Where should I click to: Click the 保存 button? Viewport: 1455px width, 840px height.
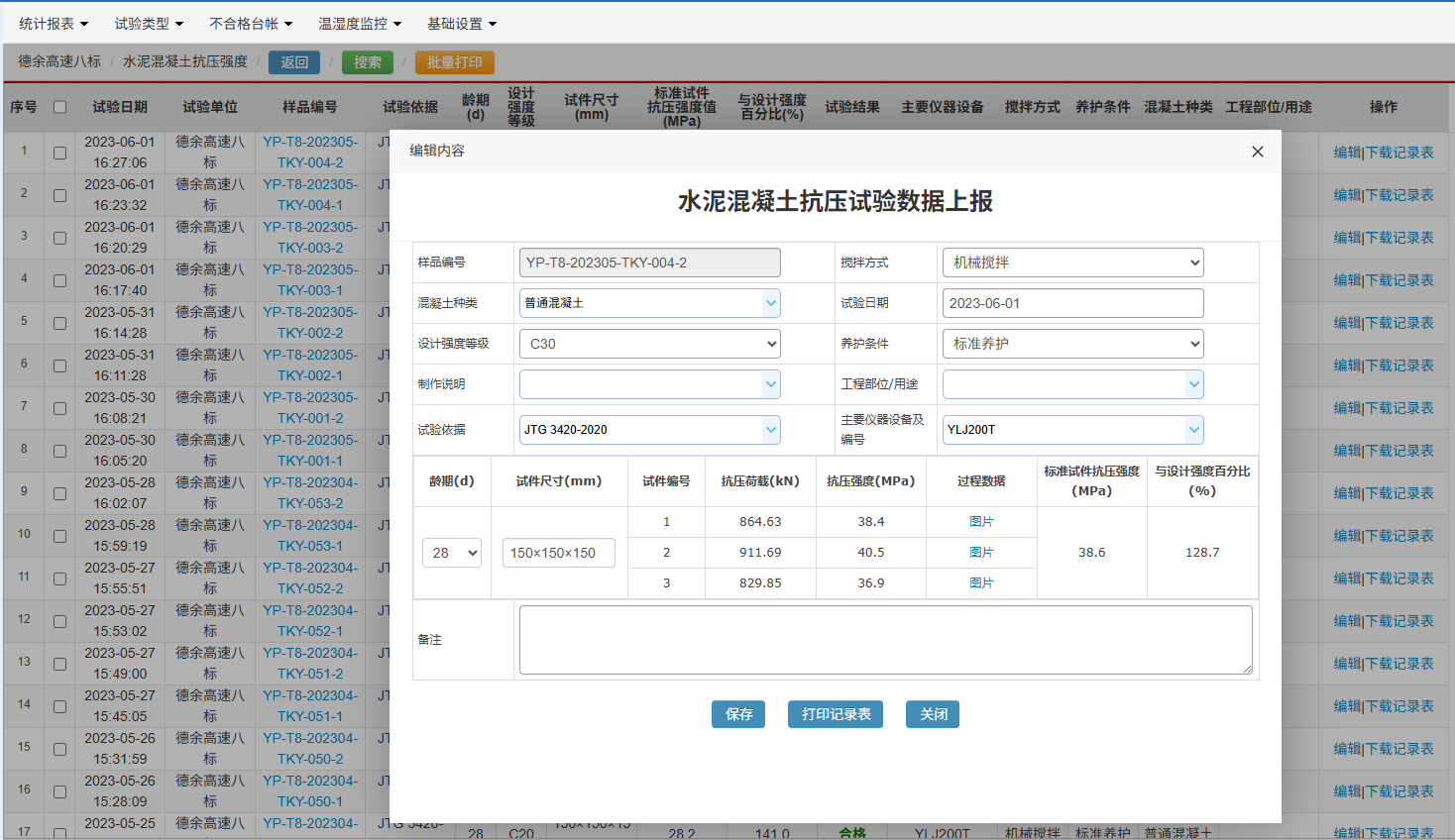737,714
